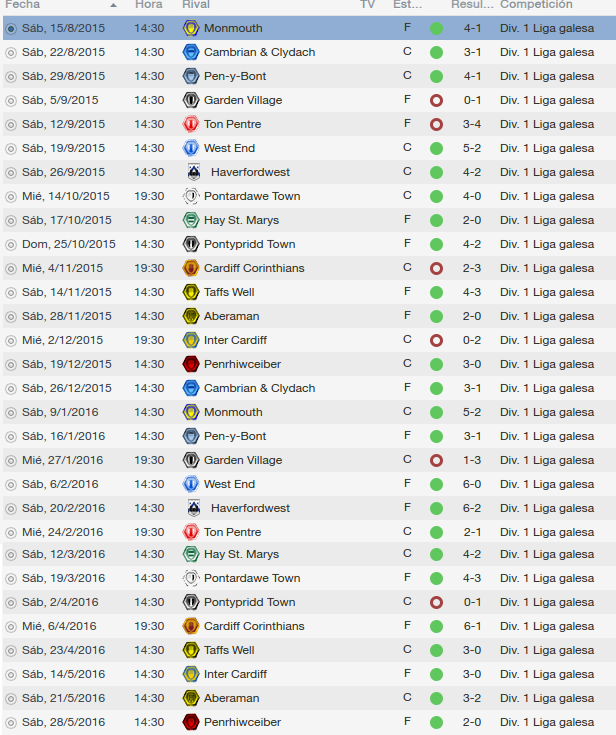This screenshot has height=735, width=616.
Task: Sort fixtures by the Rival column header
Action: (196, 5)
